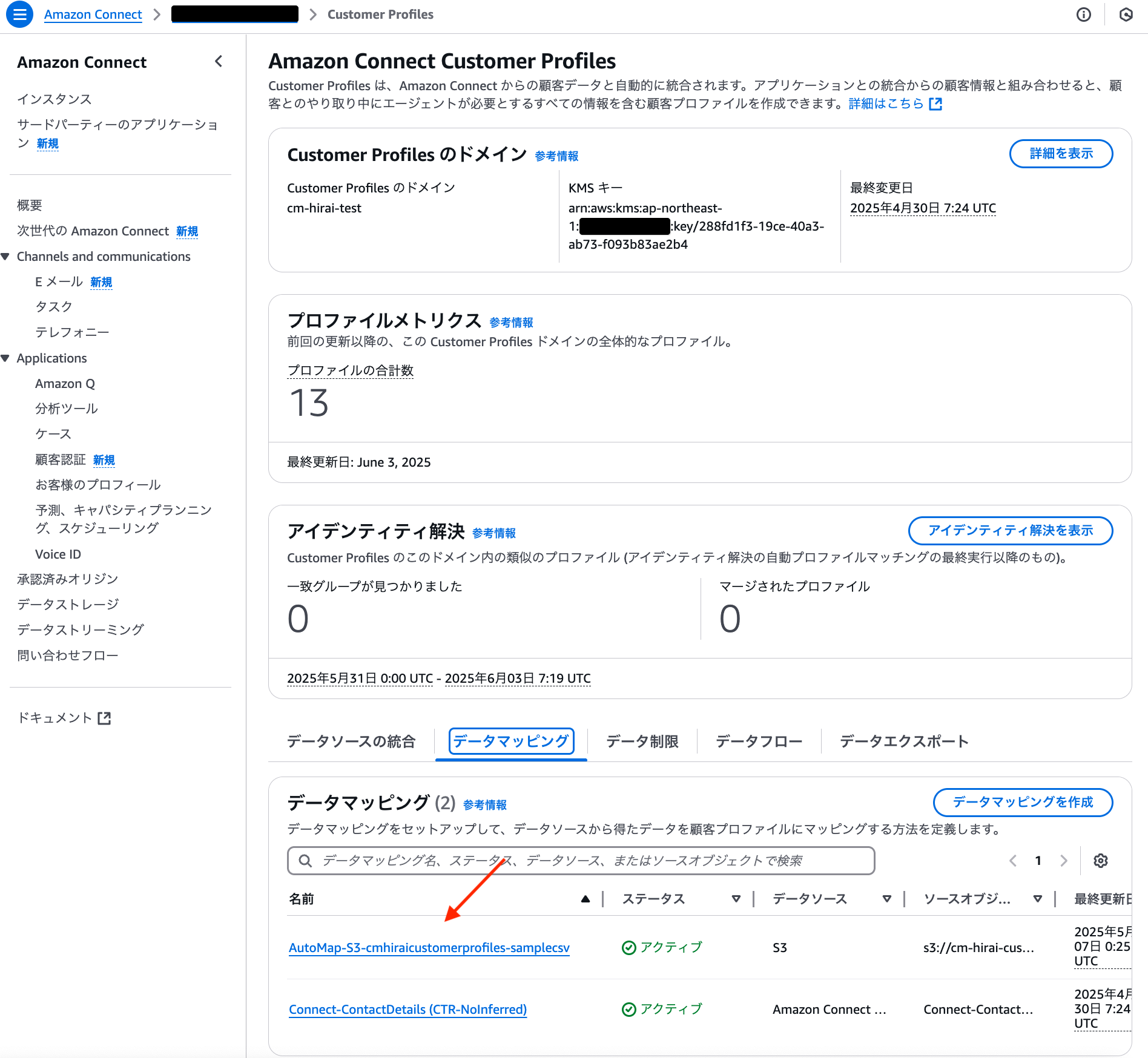The image size is (1148, 1058).
Task: Click 詳細はこちら learn more link
Action: pyautogui.click(x=886, y=104)
